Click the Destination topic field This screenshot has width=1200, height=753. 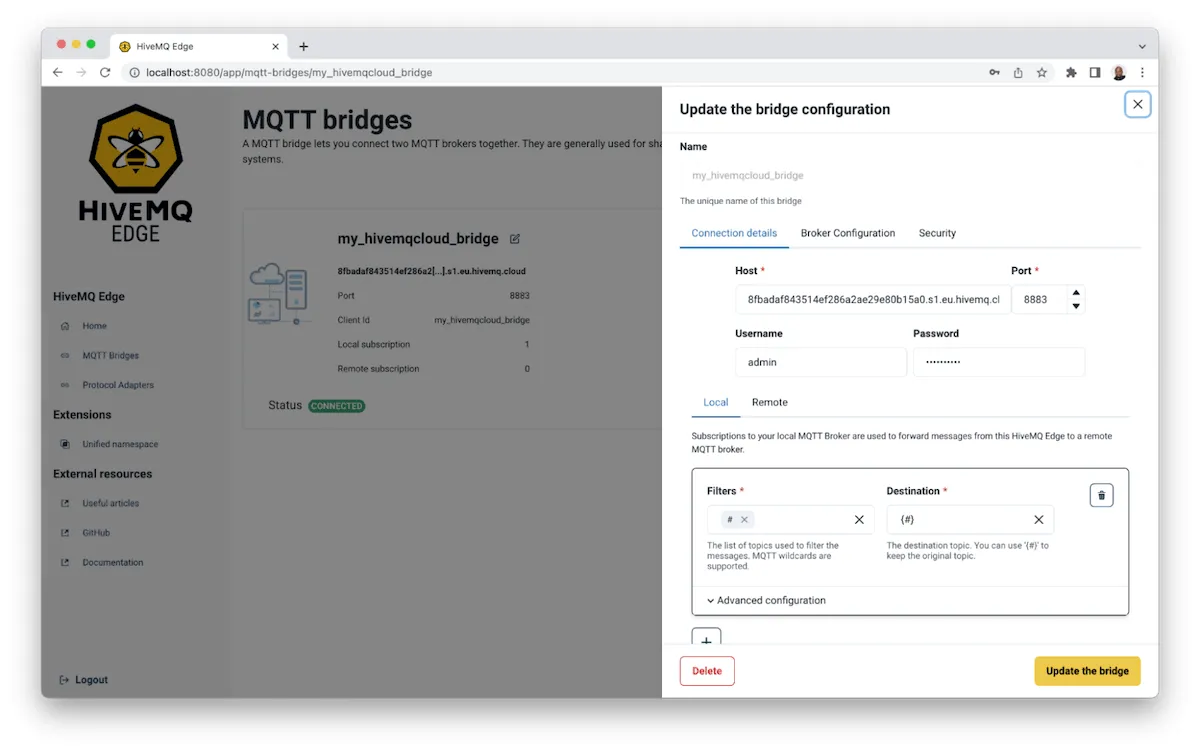pos(970,520)
